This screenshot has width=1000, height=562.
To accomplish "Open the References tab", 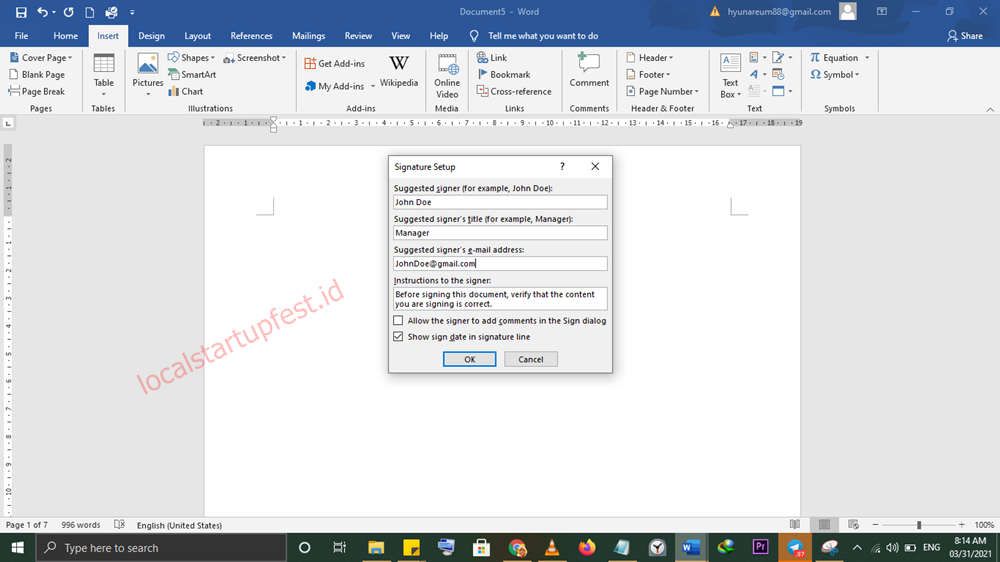I will (x=251, y=36).
